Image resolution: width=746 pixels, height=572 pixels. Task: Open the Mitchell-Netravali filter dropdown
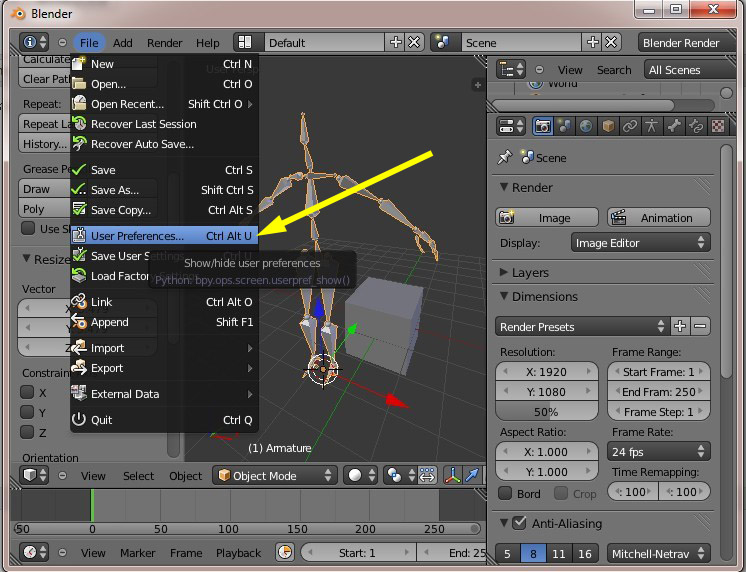tap(658, 553)
